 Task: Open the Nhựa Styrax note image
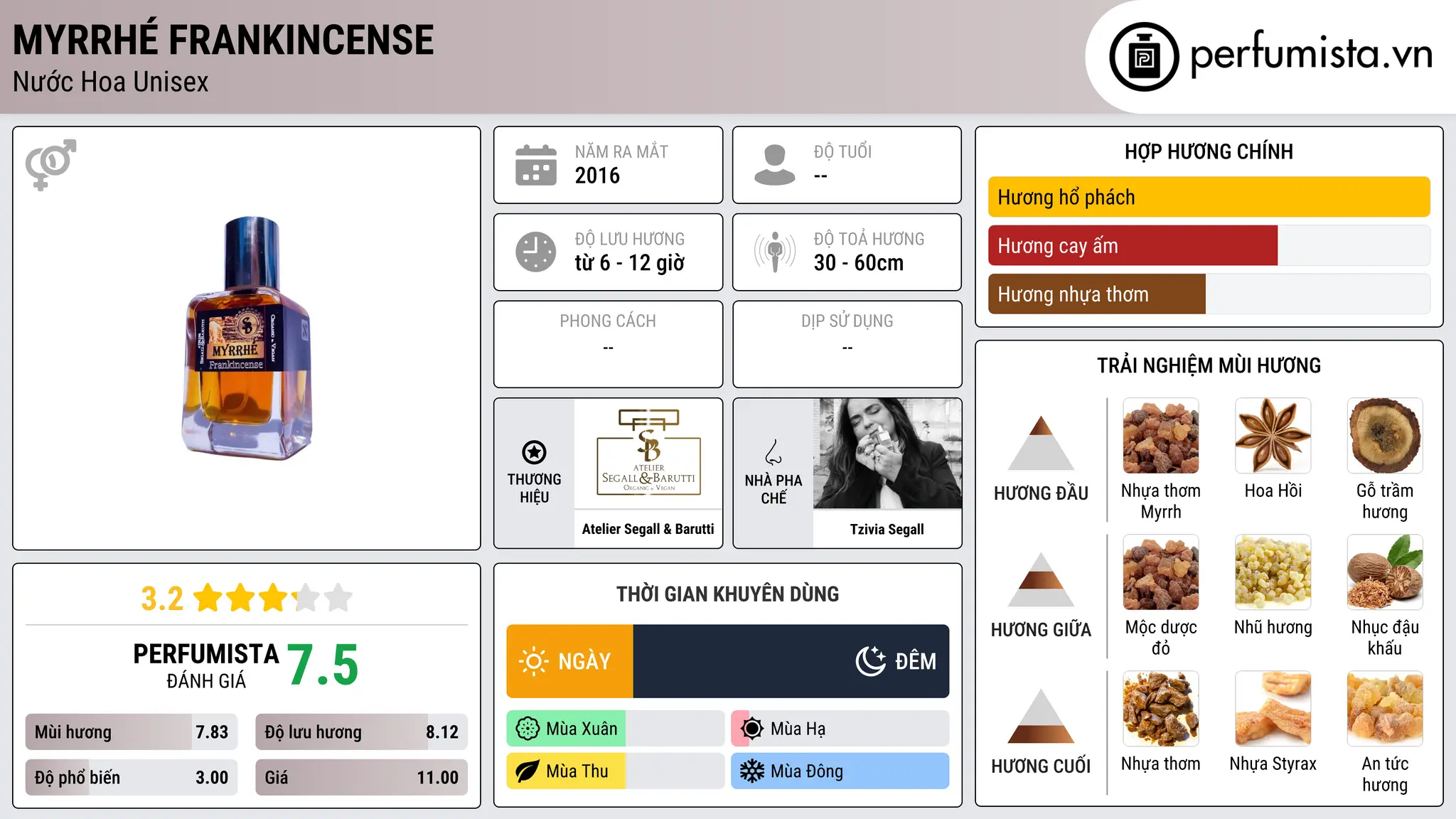(x=1273, y=709)
